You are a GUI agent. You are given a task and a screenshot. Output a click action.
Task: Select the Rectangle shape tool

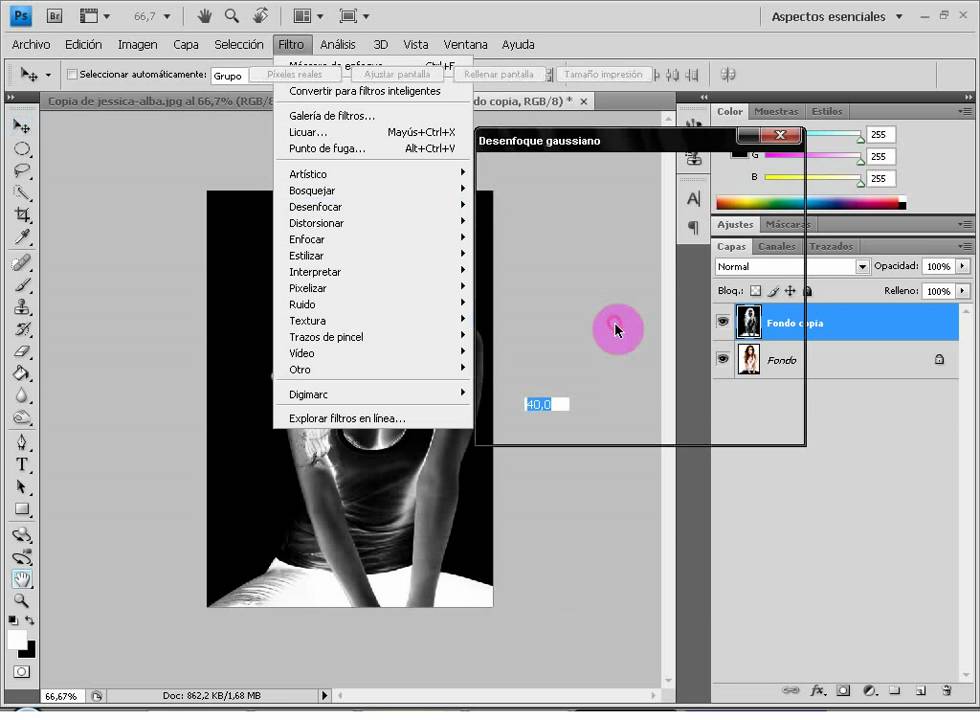(x=22, y=509)
